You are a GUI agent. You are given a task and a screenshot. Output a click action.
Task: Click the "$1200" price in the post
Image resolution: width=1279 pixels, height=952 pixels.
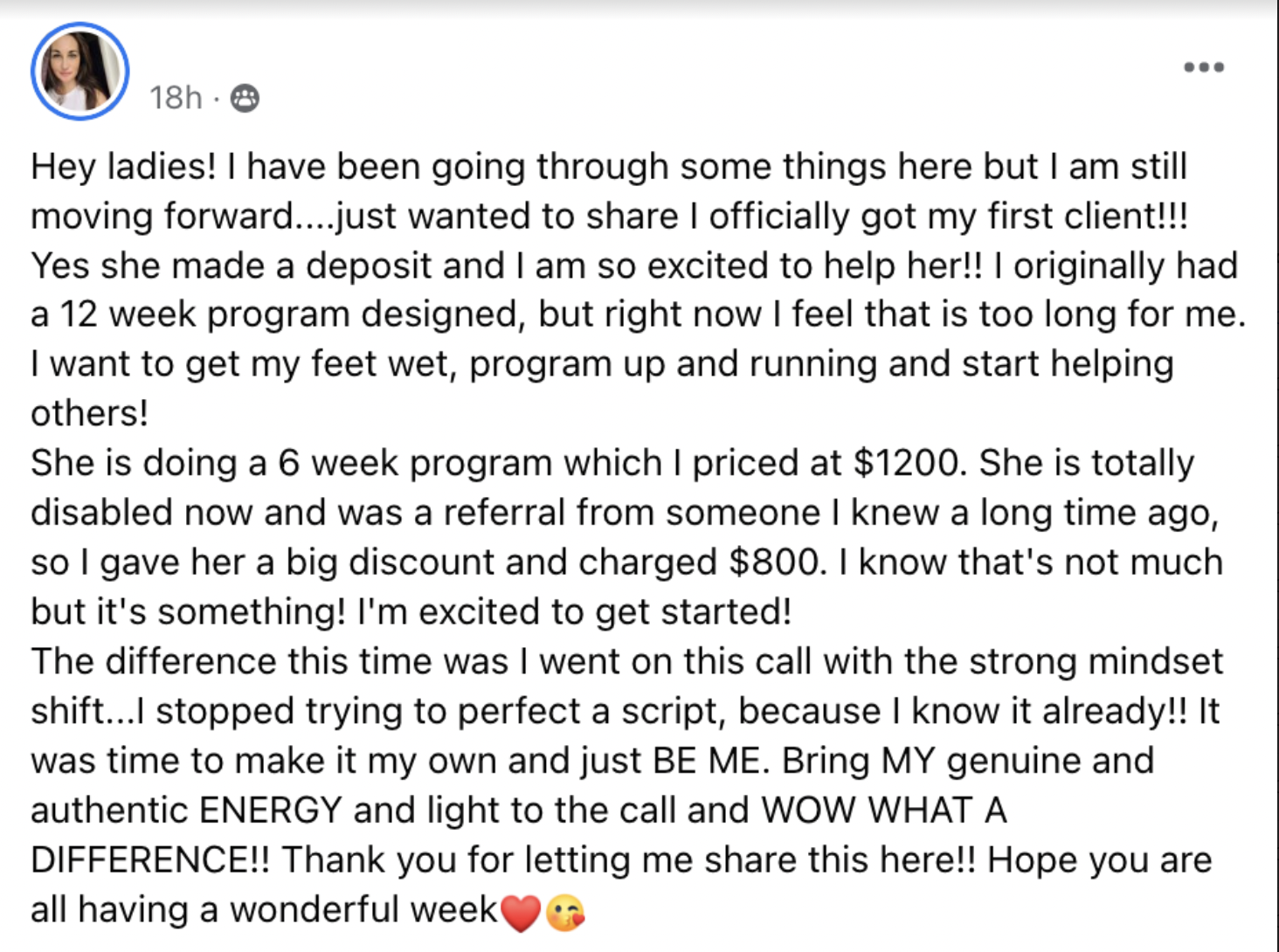[909, 463]
